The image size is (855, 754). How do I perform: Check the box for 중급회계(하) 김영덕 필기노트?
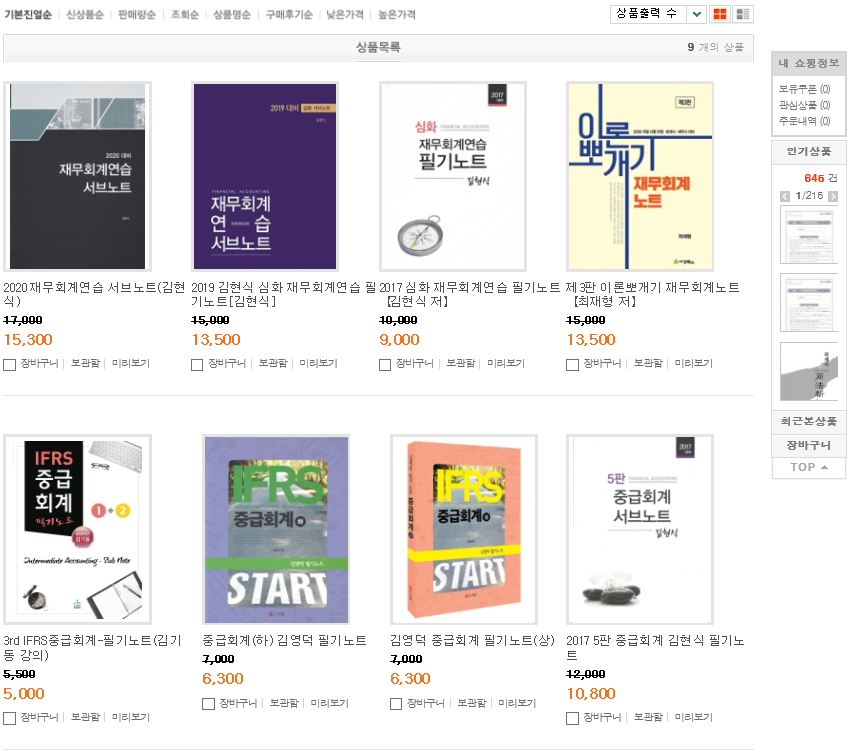(208, 704)
